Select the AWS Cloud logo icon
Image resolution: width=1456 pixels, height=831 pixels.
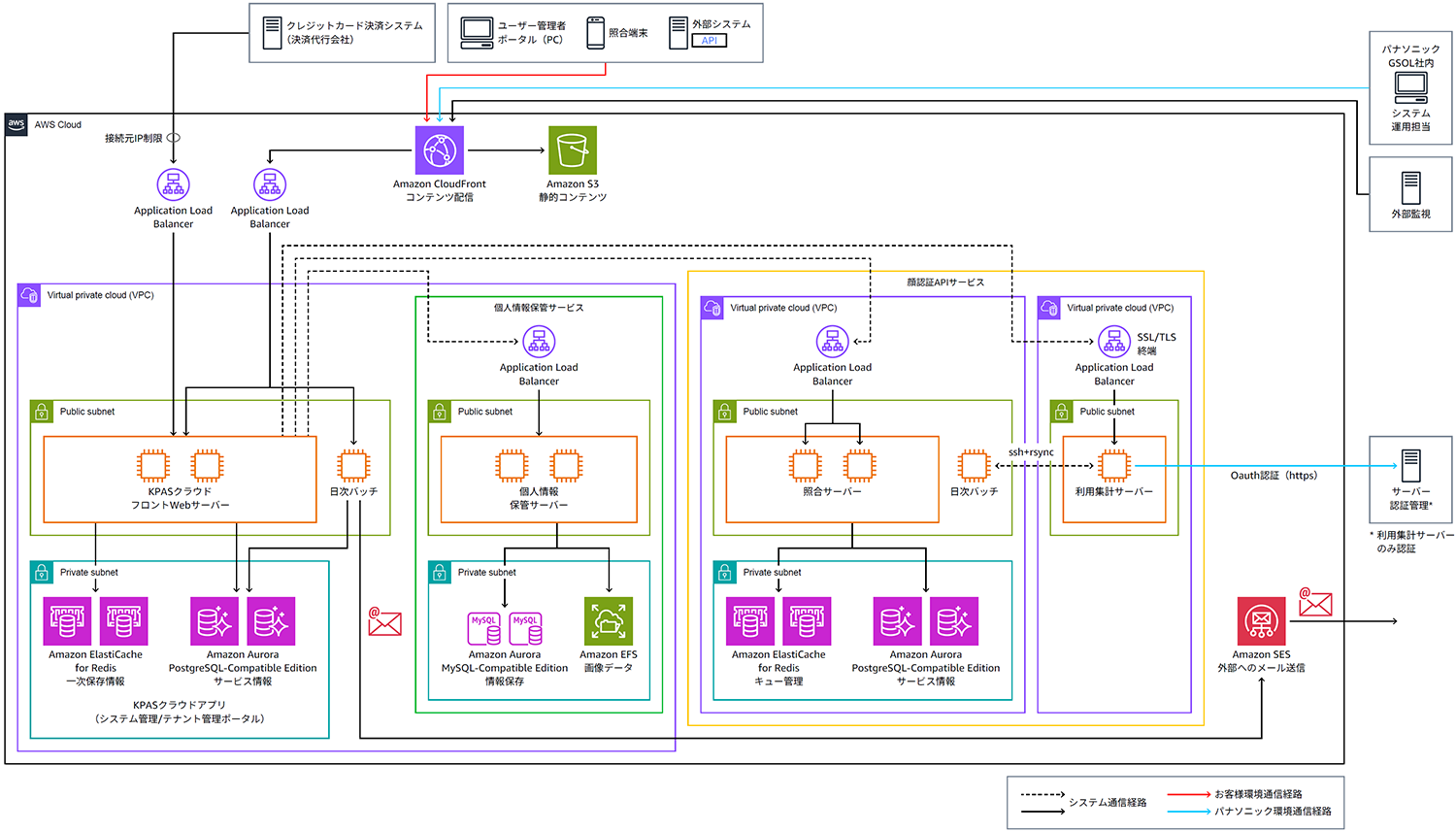tap(17, 125)
